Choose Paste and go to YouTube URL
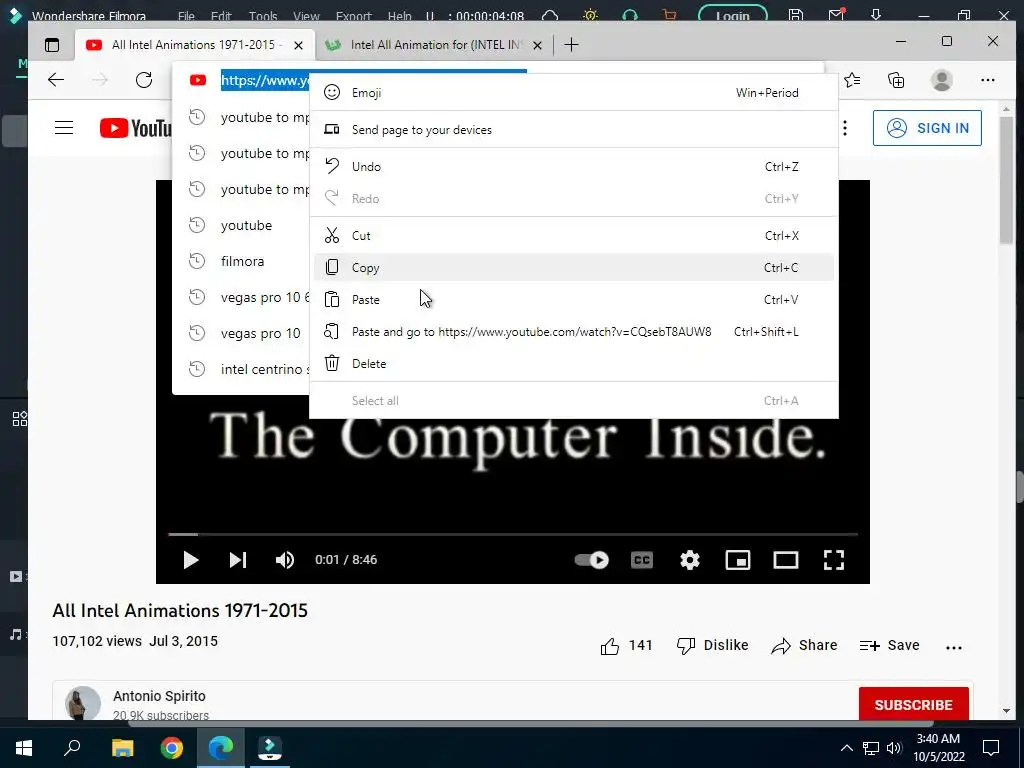Screen dimensions: 1024x768 click(x=573, y=332)
